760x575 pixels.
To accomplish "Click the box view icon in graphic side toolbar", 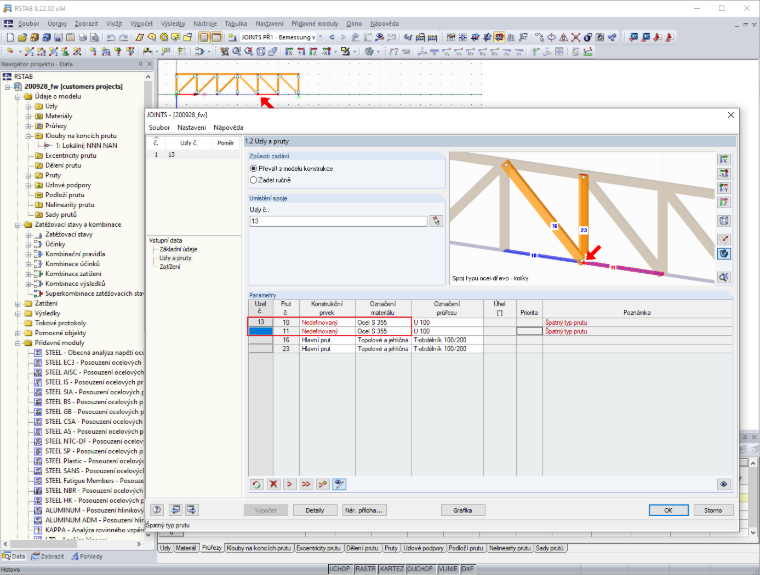I will click(724, 221).
